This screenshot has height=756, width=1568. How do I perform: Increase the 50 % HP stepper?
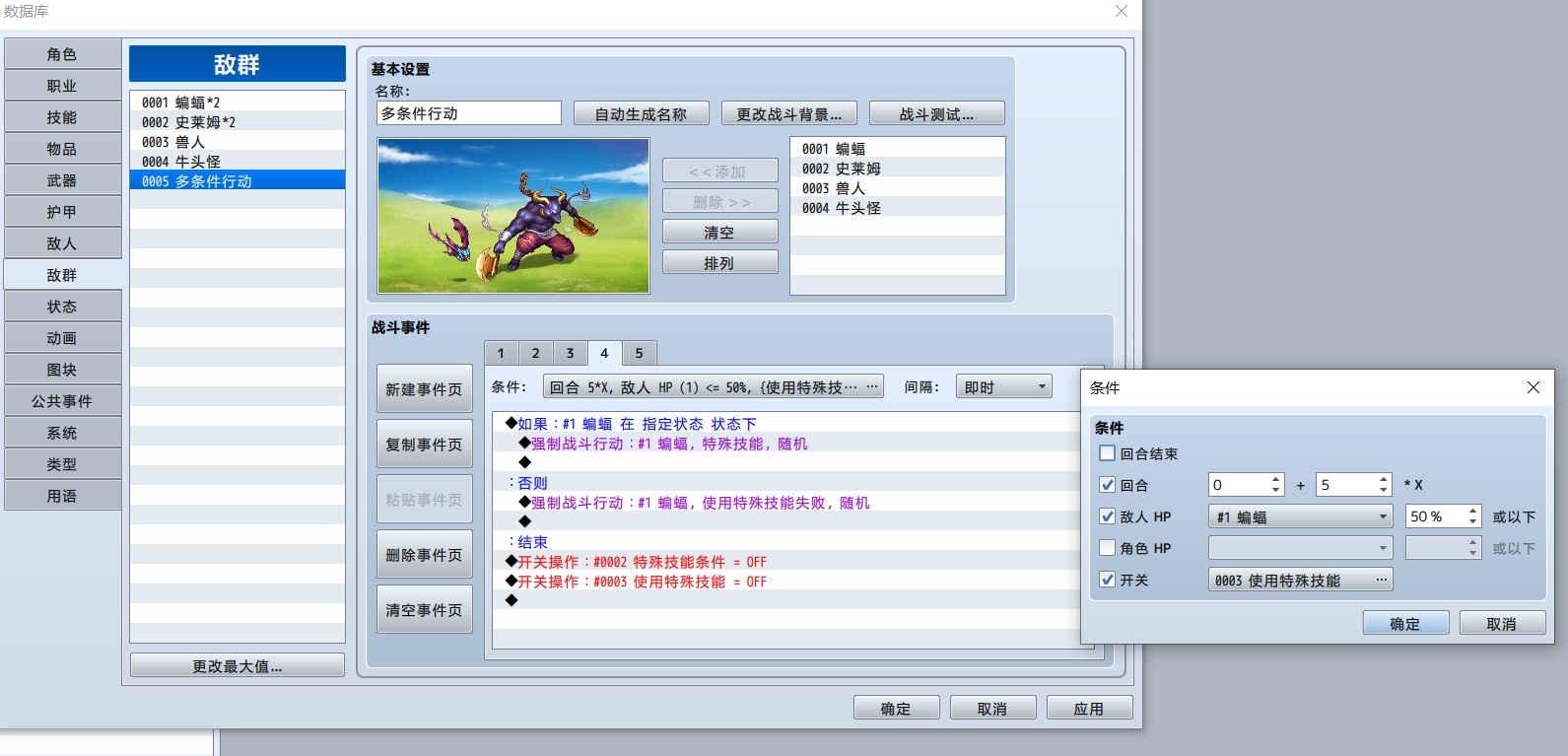tap(1472, 512)
